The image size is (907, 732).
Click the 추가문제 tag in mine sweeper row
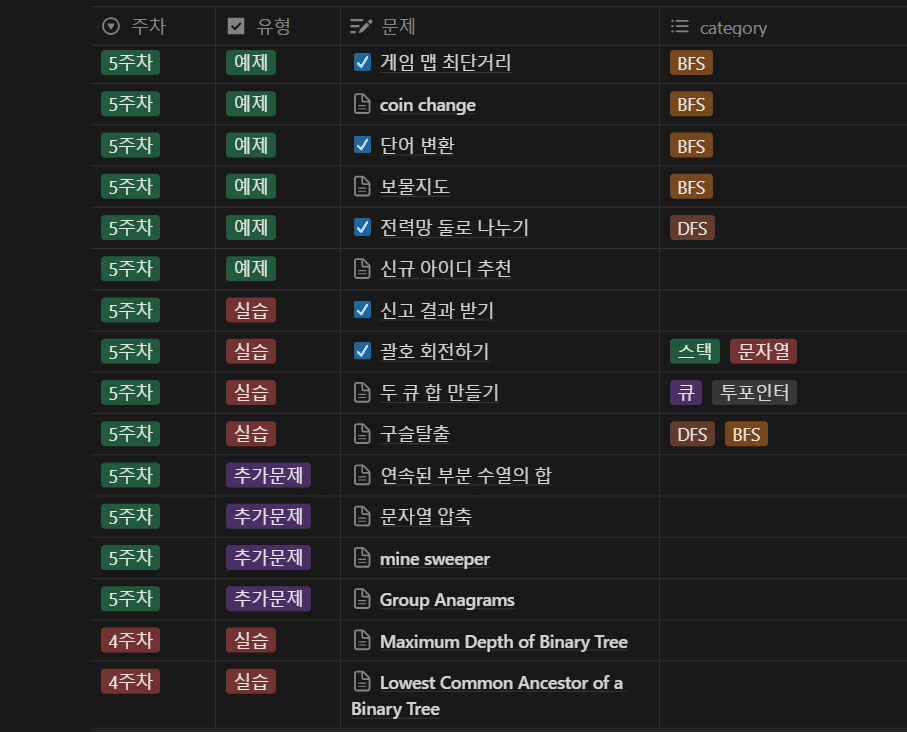[268, 557]
